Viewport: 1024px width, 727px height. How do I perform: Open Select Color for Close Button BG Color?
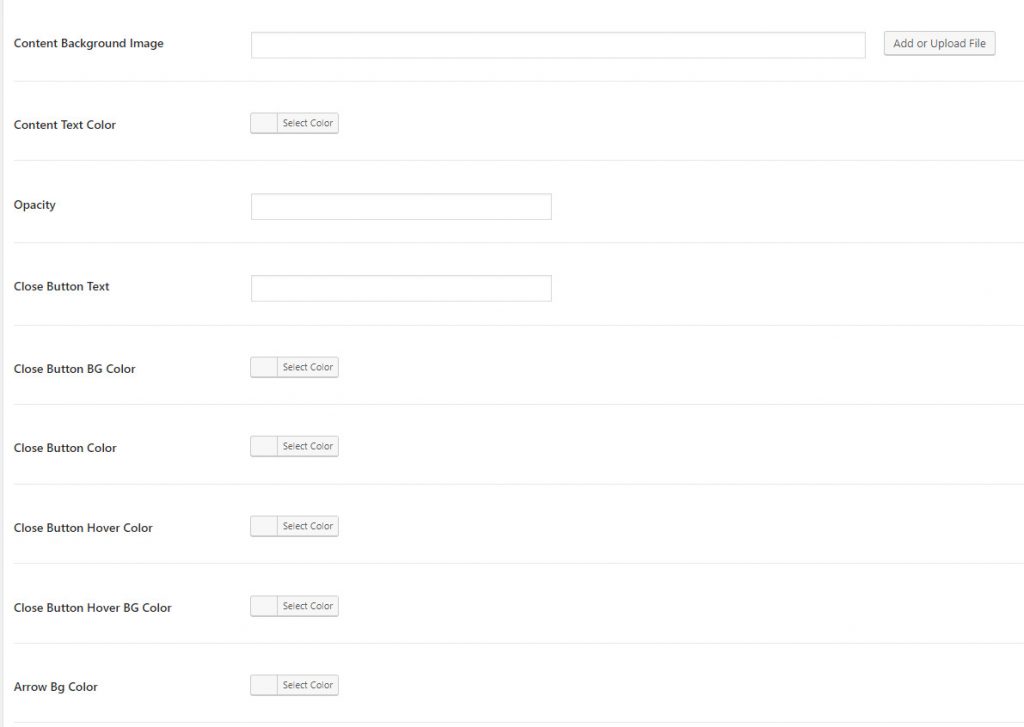(308, 368)
